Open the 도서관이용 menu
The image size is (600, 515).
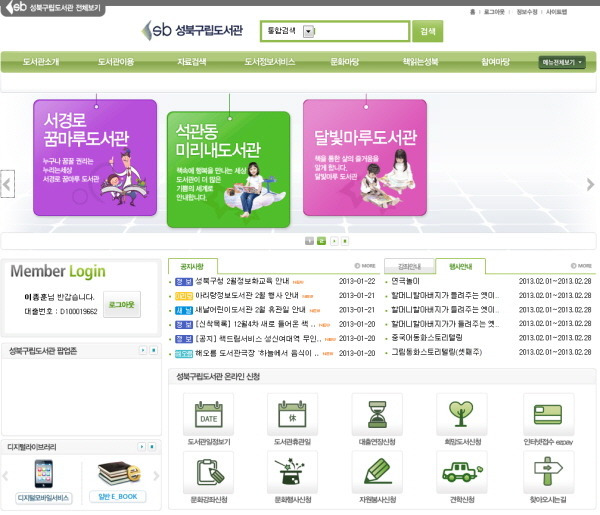point(116,62)
